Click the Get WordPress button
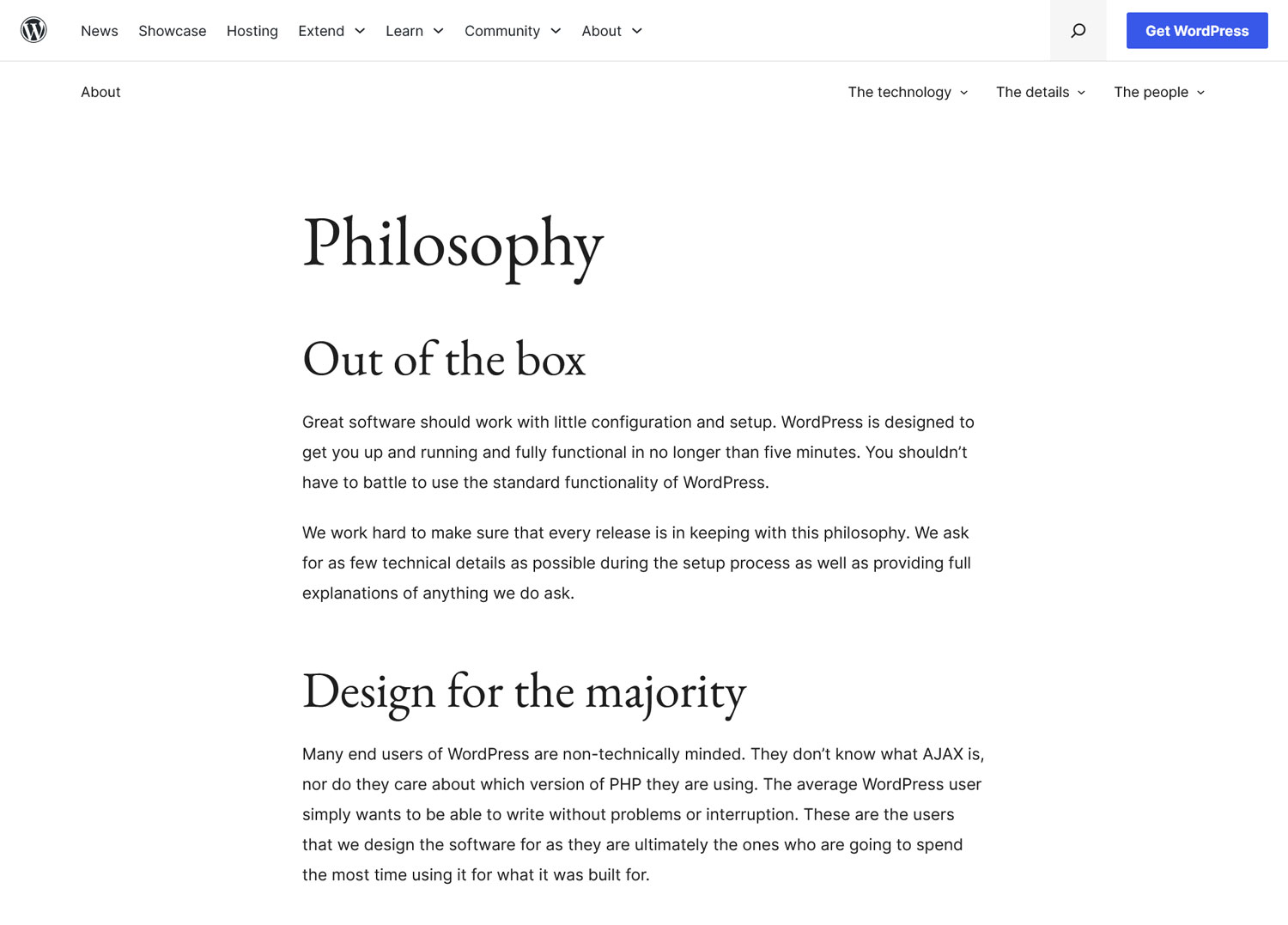This screenshot has height=925, width=1288. pyautogui.click(x=1197, y=30)
